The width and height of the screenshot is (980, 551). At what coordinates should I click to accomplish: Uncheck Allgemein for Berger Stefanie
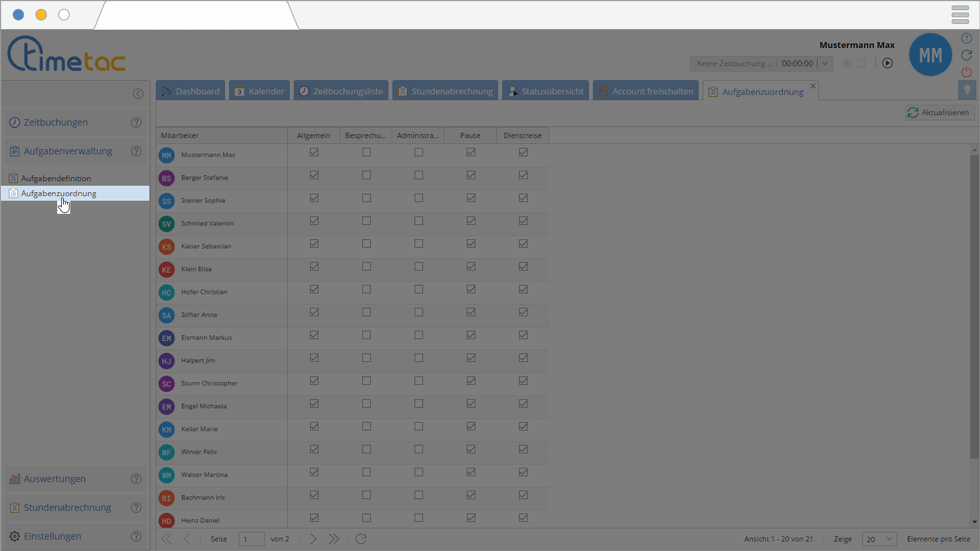(x=314, y=176)
